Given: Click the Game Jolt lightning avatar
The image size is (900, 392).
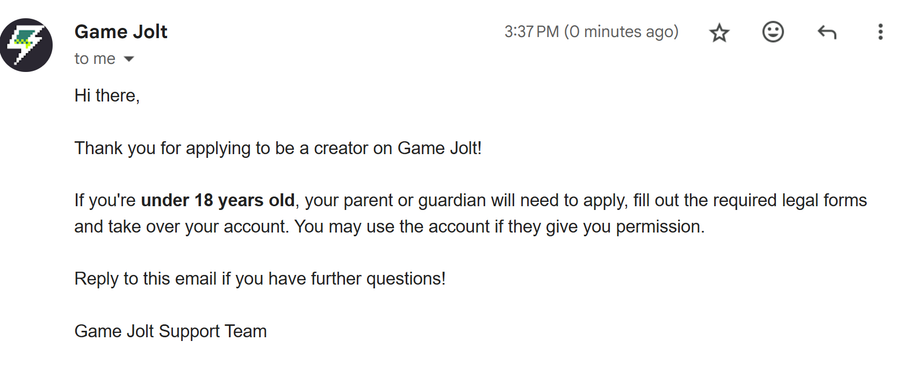Looking at the screenshot, I should [x=26, y=45].
